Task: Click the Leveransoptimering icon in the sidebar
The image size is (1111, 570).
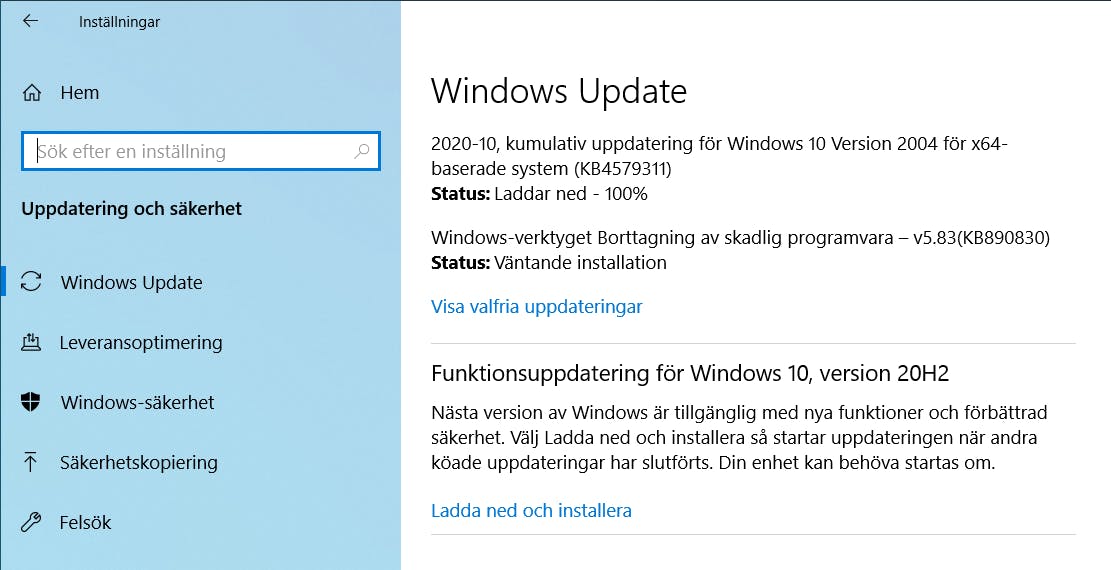Action: [30, 342]
